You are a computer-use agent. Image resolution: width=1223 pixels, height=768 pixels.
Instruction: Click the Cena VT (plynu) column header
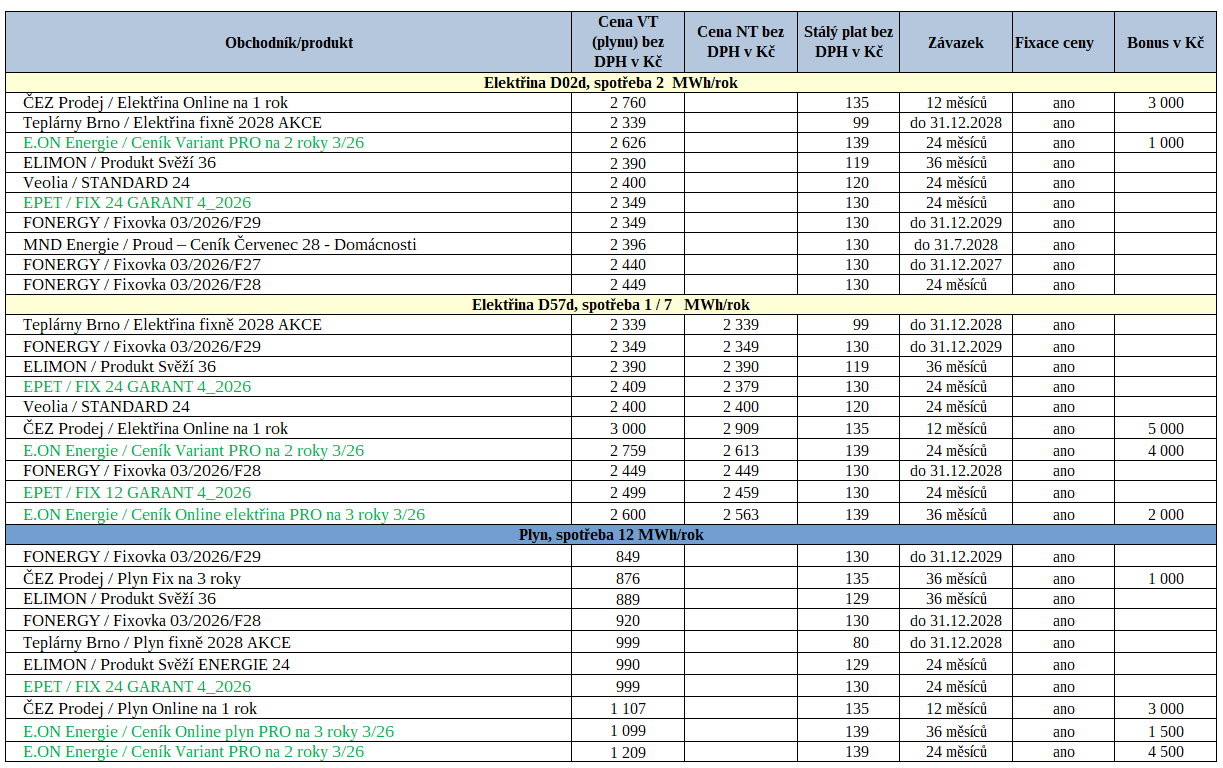pyautogui.click(x=627, y=42)
